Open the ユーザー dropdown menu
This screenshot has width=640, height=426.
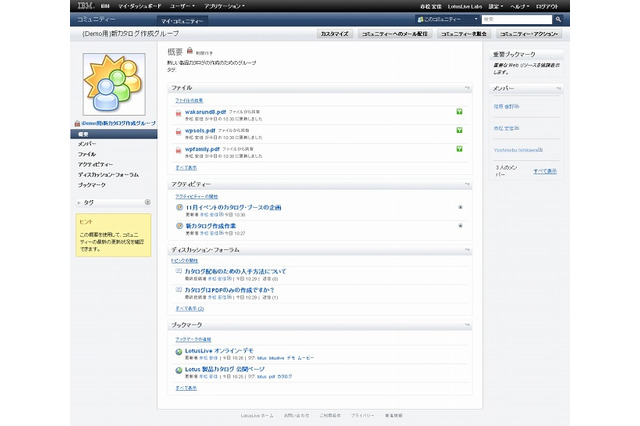[182, 6]
